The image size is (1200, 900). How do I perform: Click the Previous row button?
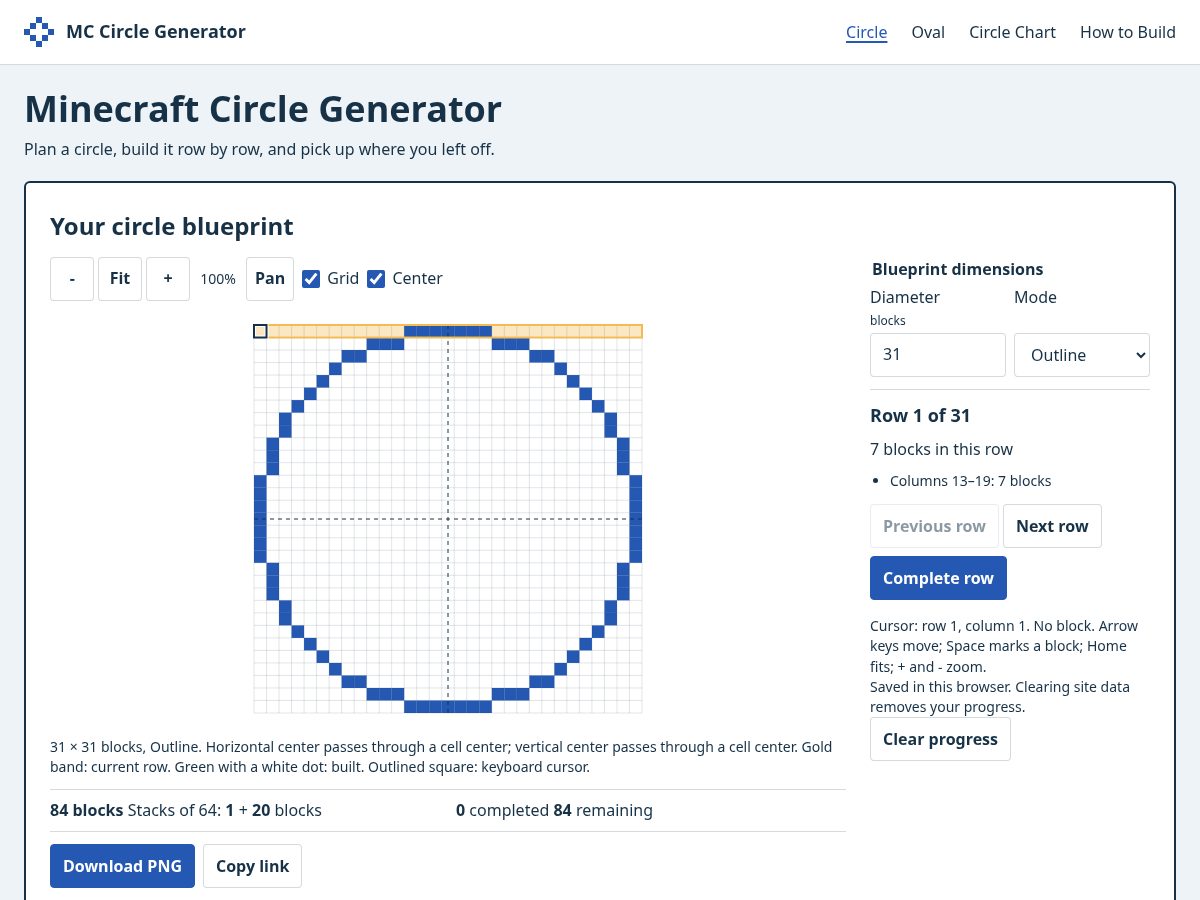pyautogui.click(x=934, y=526)
